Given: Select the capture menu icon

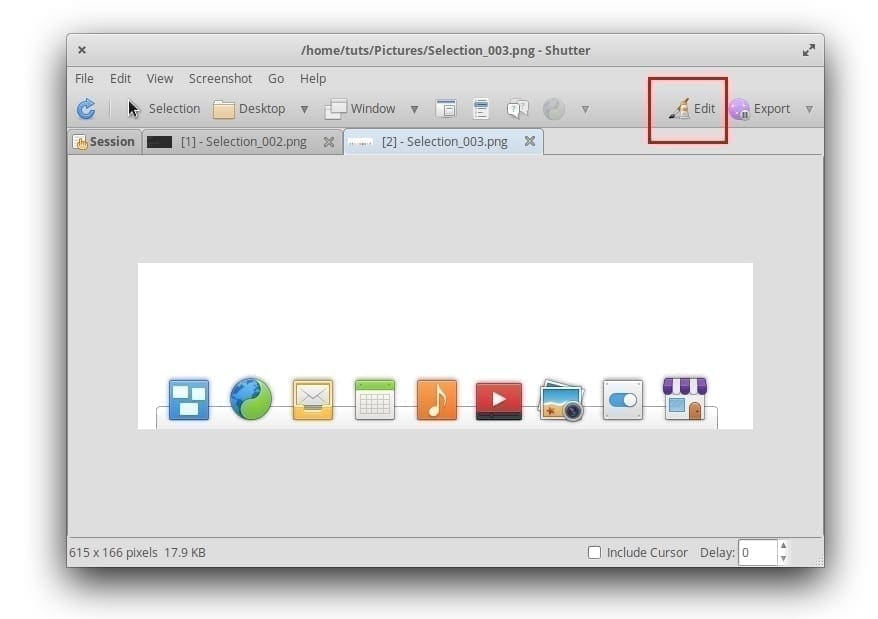Looking at the screenshot, I should click(x=480, y=109).
